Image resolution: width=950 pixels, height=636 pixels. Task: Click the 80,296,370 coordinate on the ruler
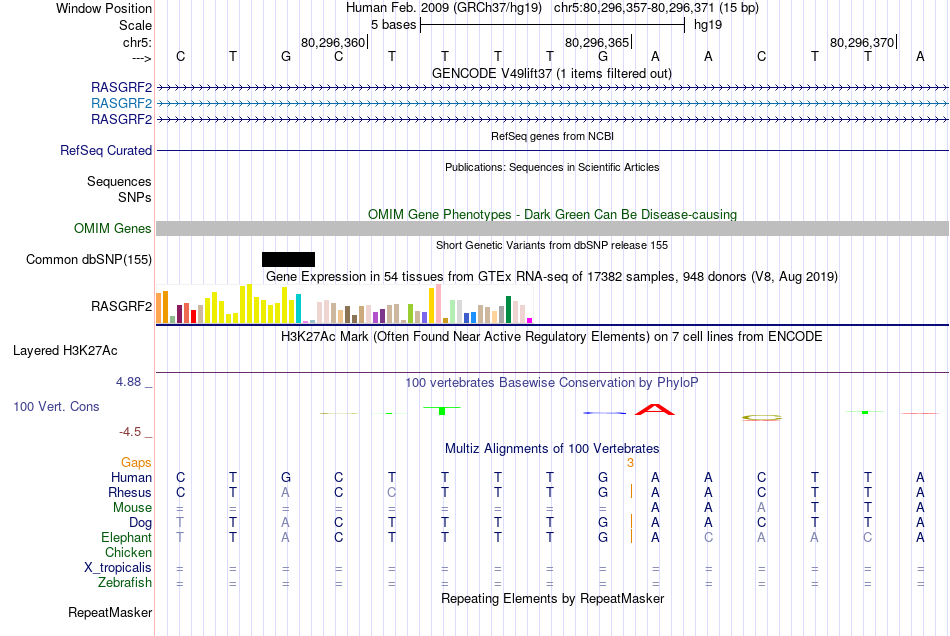click(862, 42)
